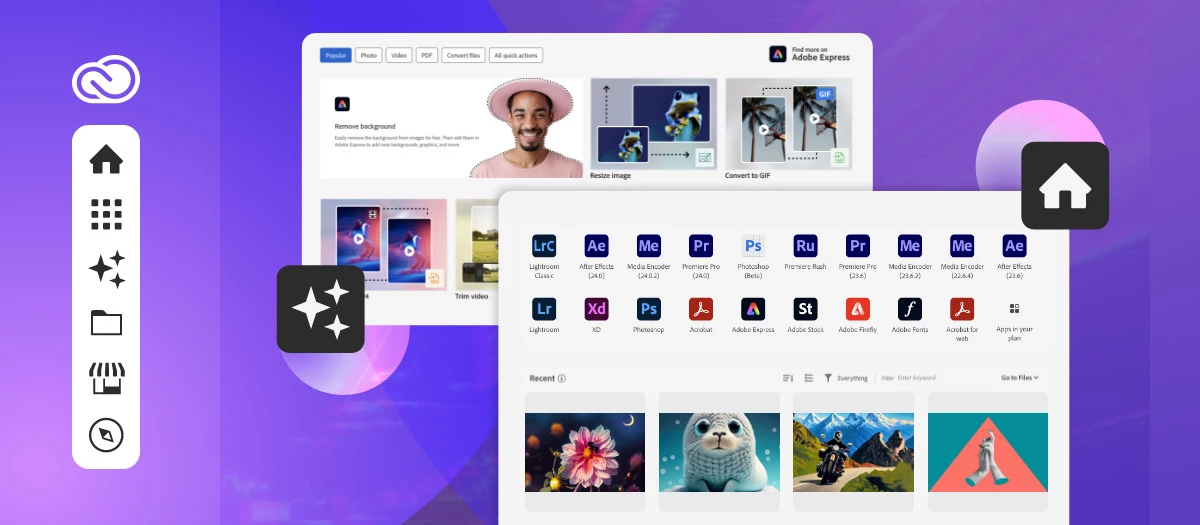Image resolution: width=1200 pixels, height=525 pixels.
Task: Open Stock & Marketplace storefront icon in sidebar
Action: pyautogui.click(x=106, y=379)
